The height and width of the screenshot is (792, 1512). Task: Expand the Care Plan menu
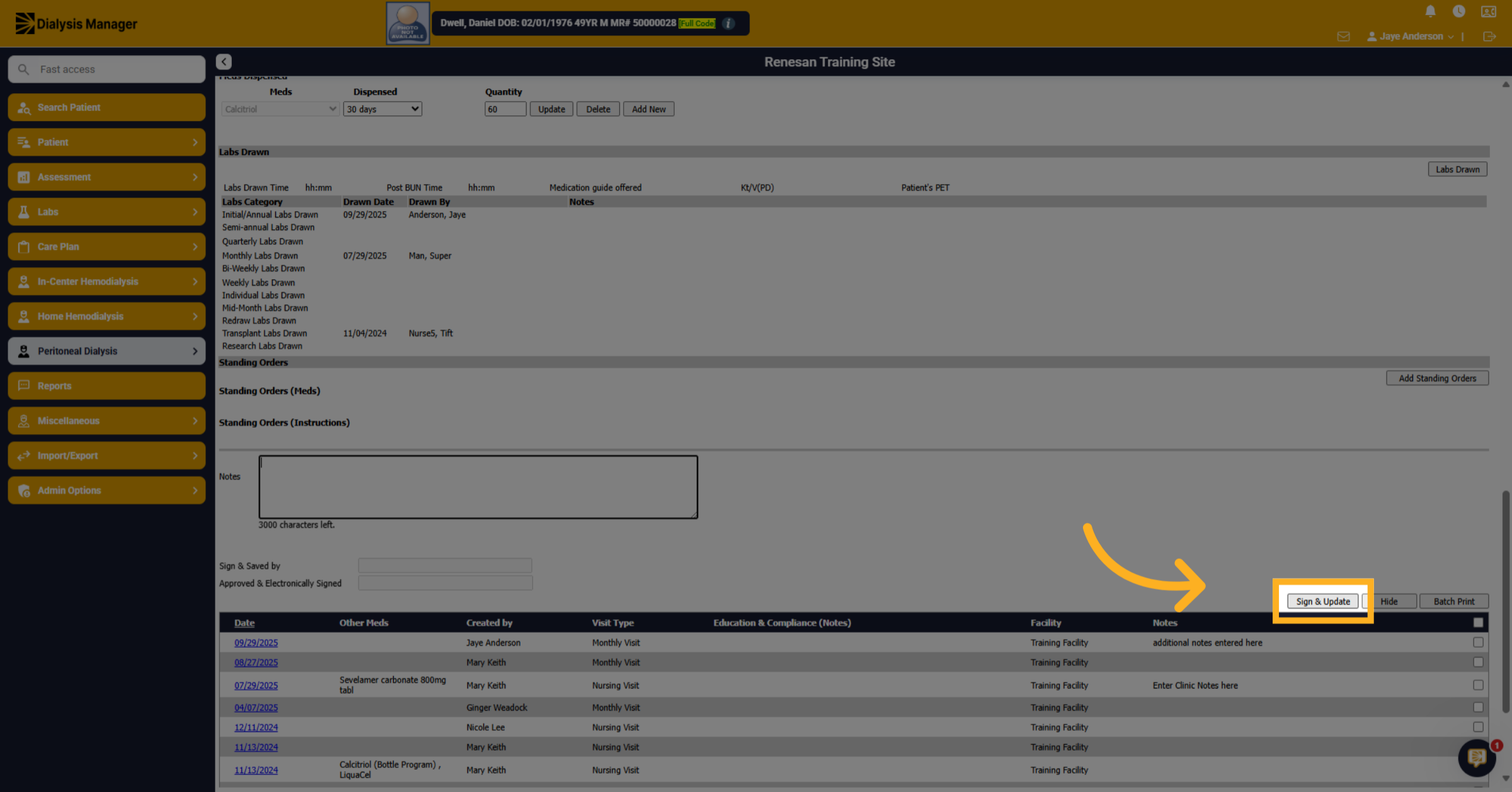click(106, 246)
